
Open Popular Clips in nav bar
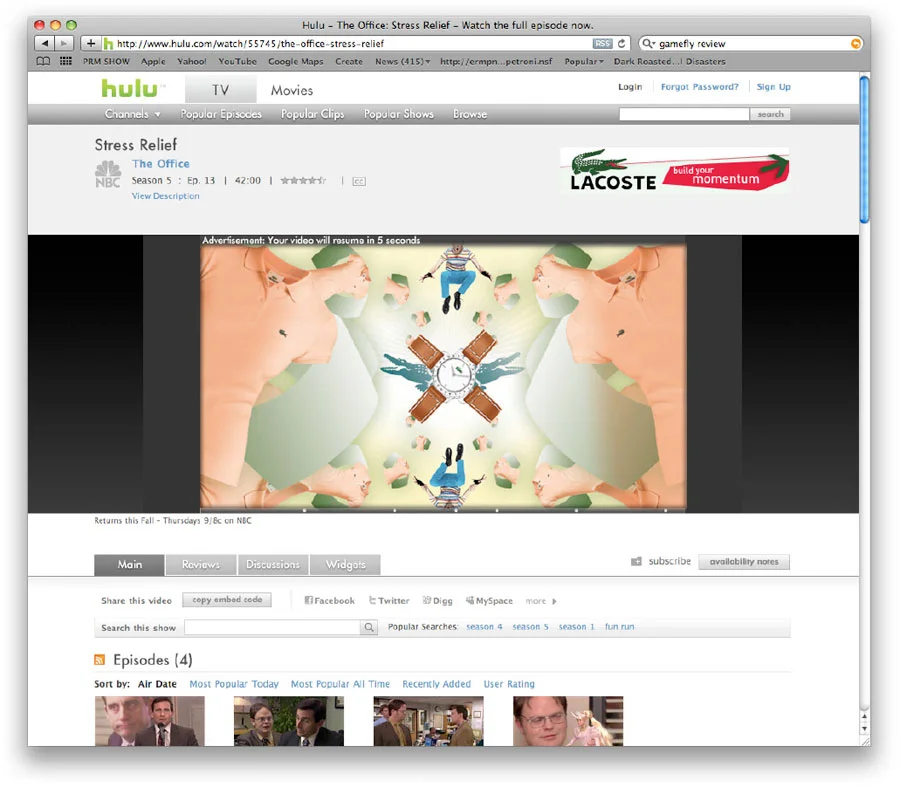coord(312,114)
